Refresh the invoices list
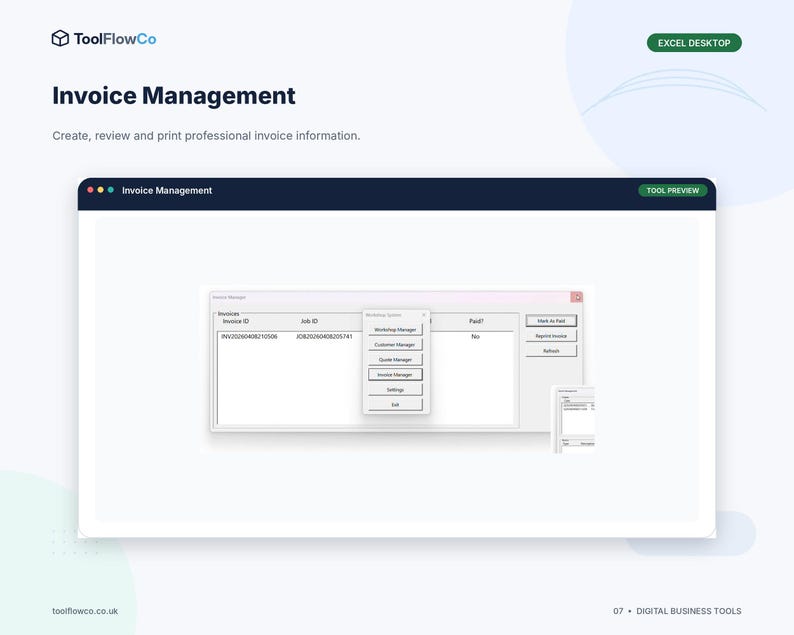Viewport: 794px width, 635px height. click(x=551, y=351)
